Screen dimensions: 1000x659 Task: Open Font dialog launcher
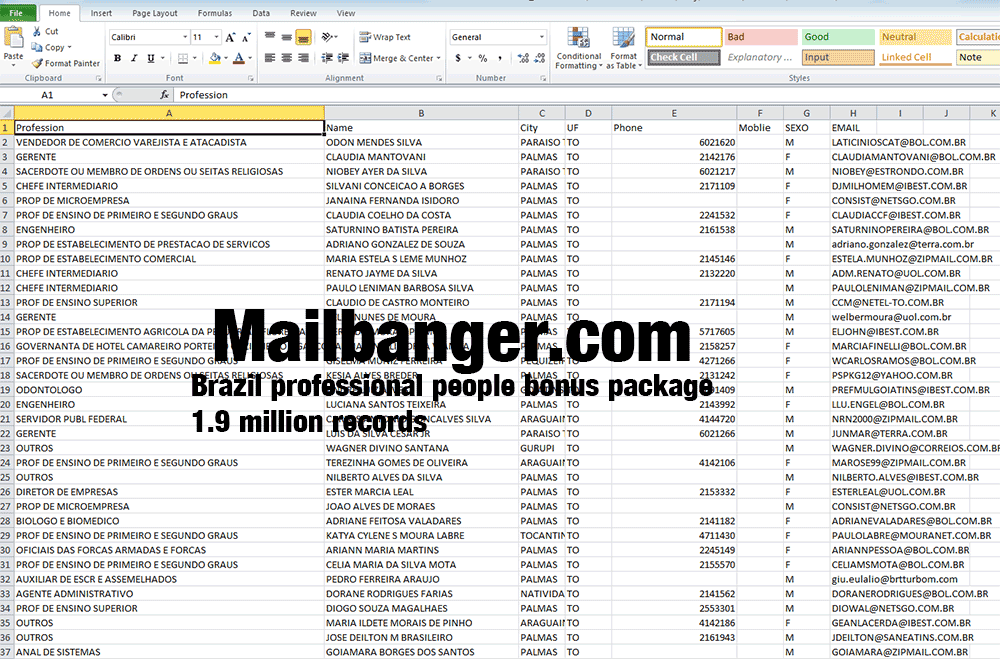point(251,78)
